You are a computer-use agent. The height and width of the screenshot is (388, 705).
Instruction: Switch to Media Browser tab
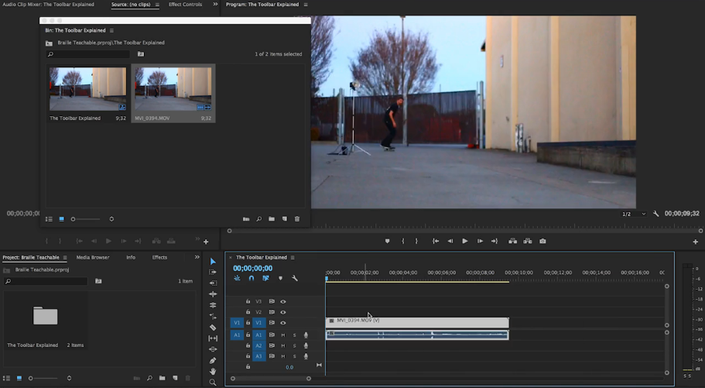tap(93, 258)
